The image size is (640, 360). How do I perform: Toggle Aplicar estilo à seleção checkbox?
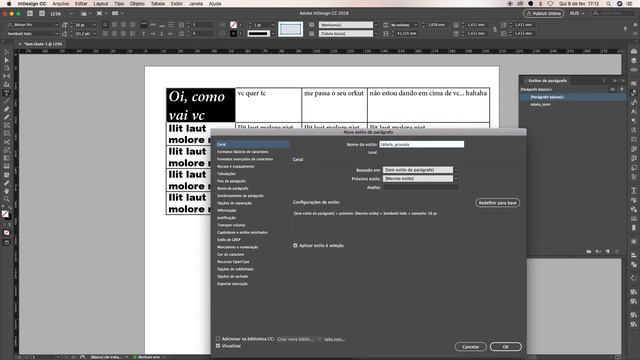coord(295,245)
